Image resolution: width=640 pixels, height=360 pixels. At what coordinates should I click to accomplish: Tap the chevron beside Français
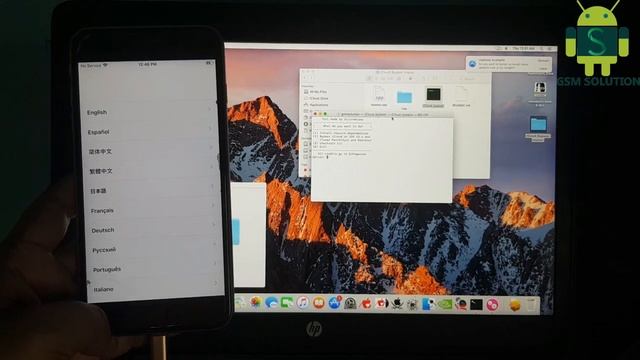pos(213,206)
